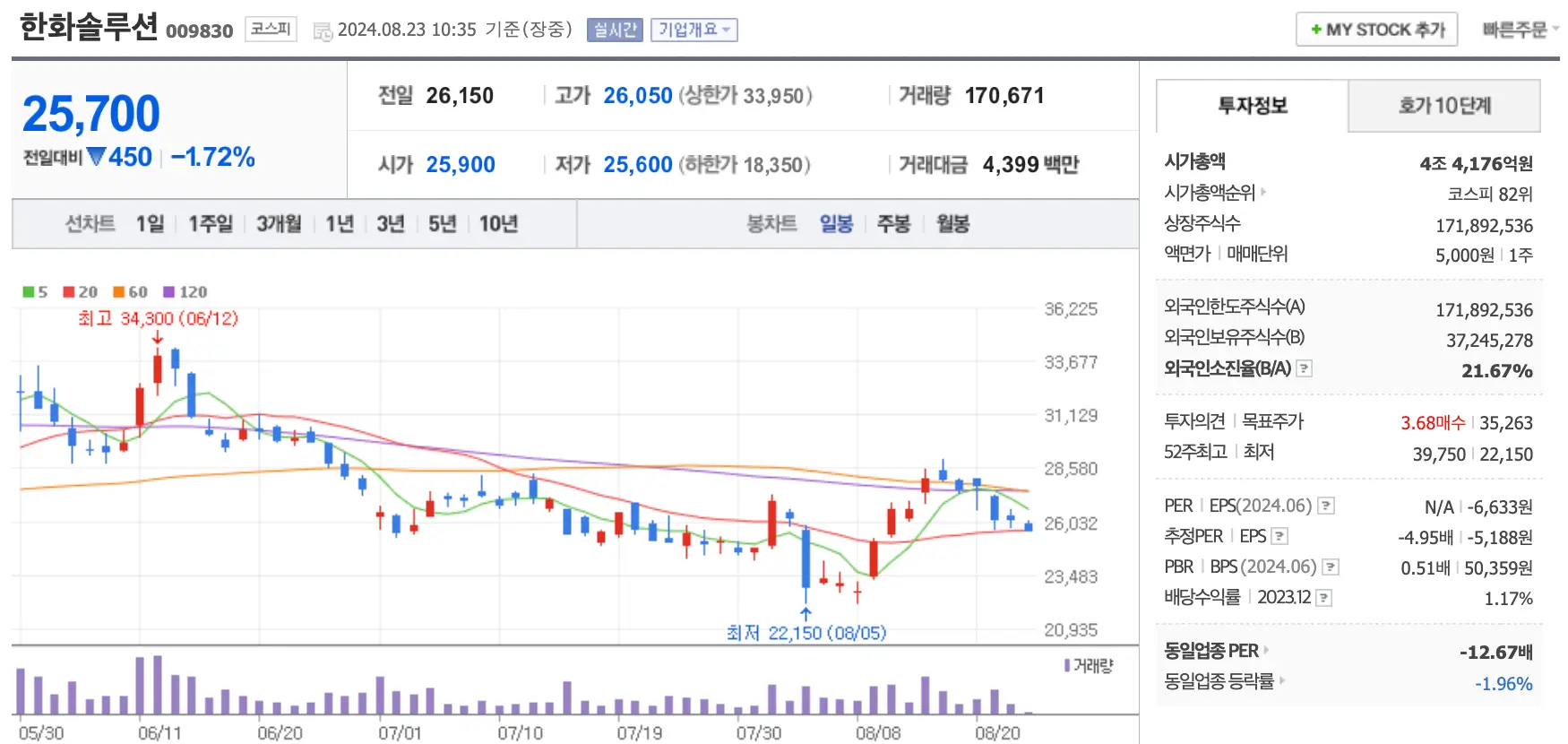Viewport: 1568px width, 744px height.
Task: Click the 거래대금 value 4,399 백만
Action: pos(1030,164)
